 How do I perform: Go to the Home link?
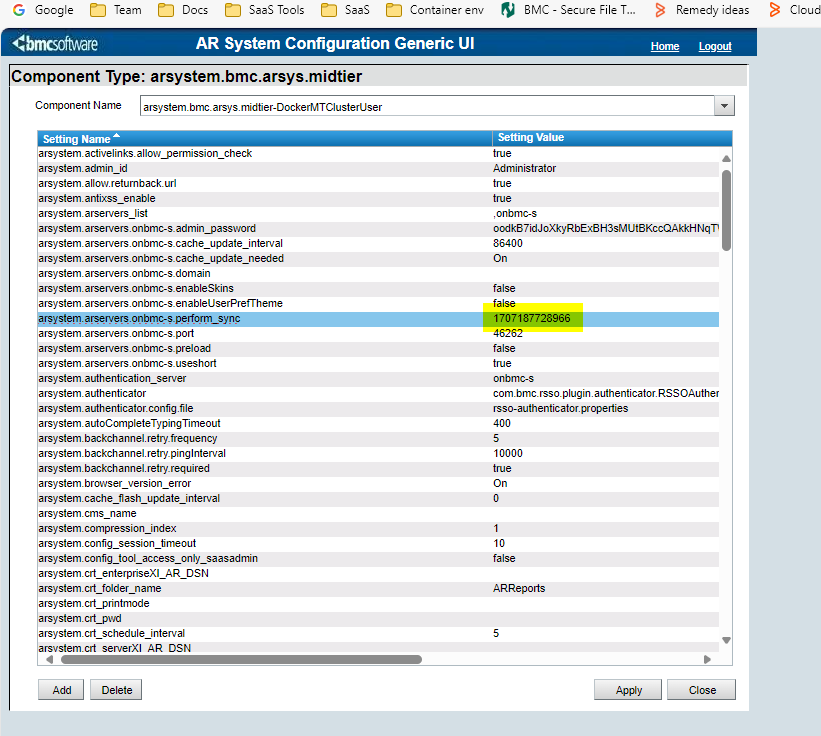pyautogui.click(x=665, y=46)
